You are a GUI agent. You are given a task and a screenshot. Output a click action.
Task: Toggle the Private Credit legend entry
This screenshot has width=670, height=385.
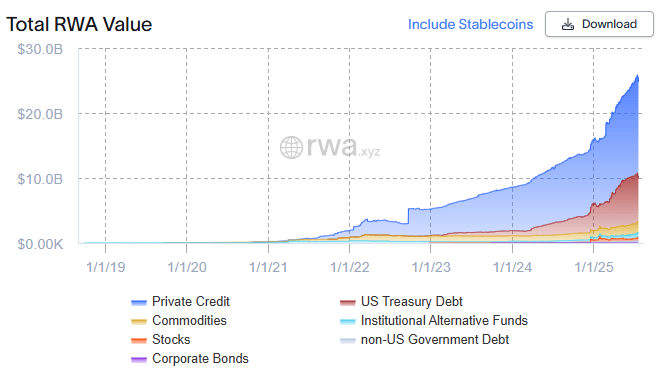point(180,302)
